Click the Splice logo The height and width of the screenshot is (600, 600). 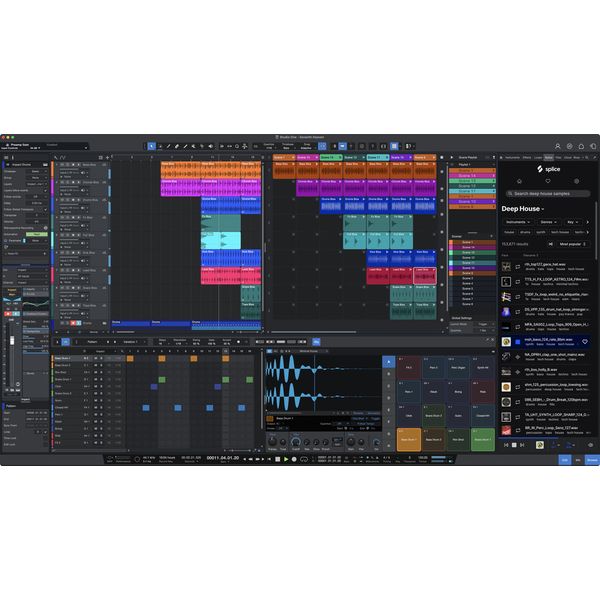click(546, 169)
